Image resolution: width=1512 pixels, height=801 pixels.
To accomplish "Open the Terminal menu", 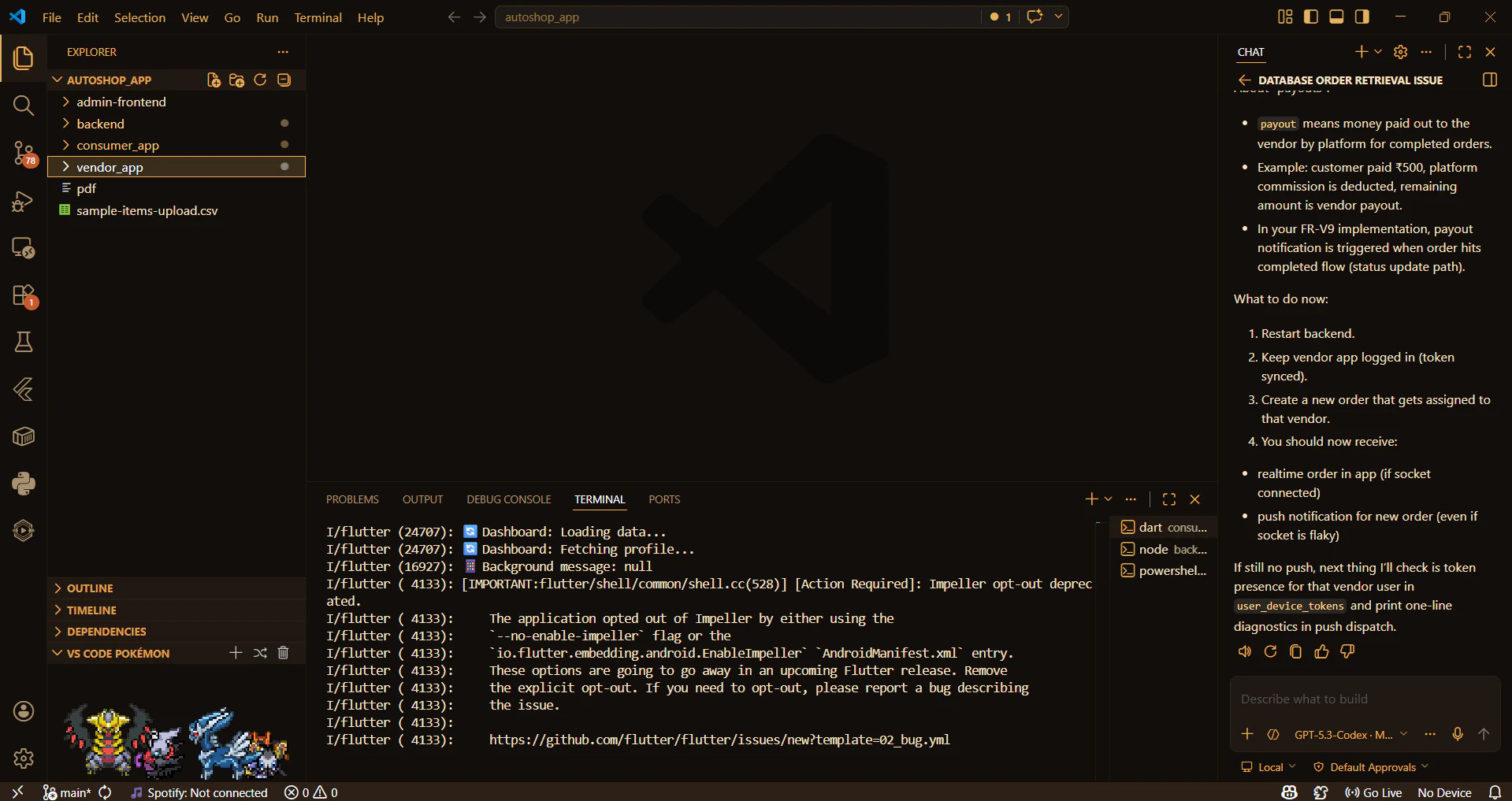I will point(318,17).
